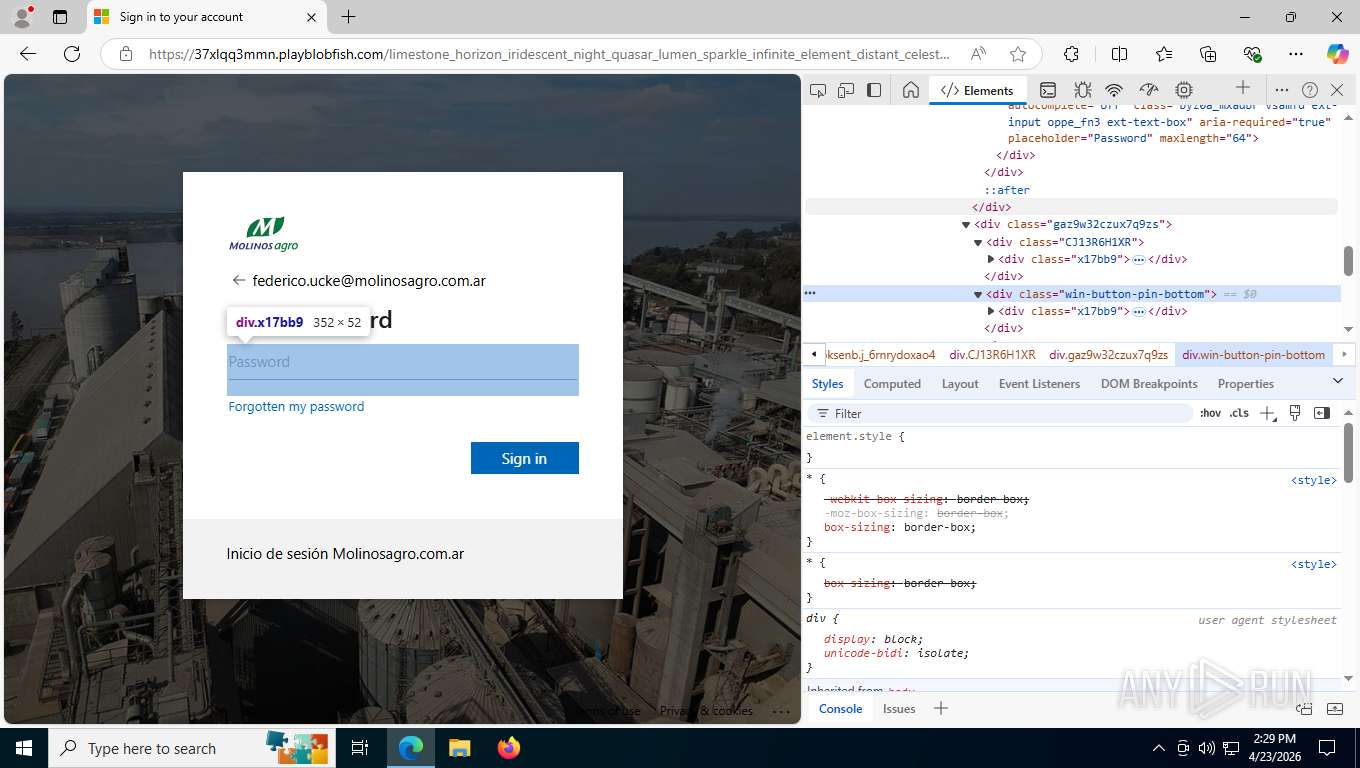Switch to the DOM Breakpoints tab
The height and width of the screenshot is (768, 1360).
1149,384
